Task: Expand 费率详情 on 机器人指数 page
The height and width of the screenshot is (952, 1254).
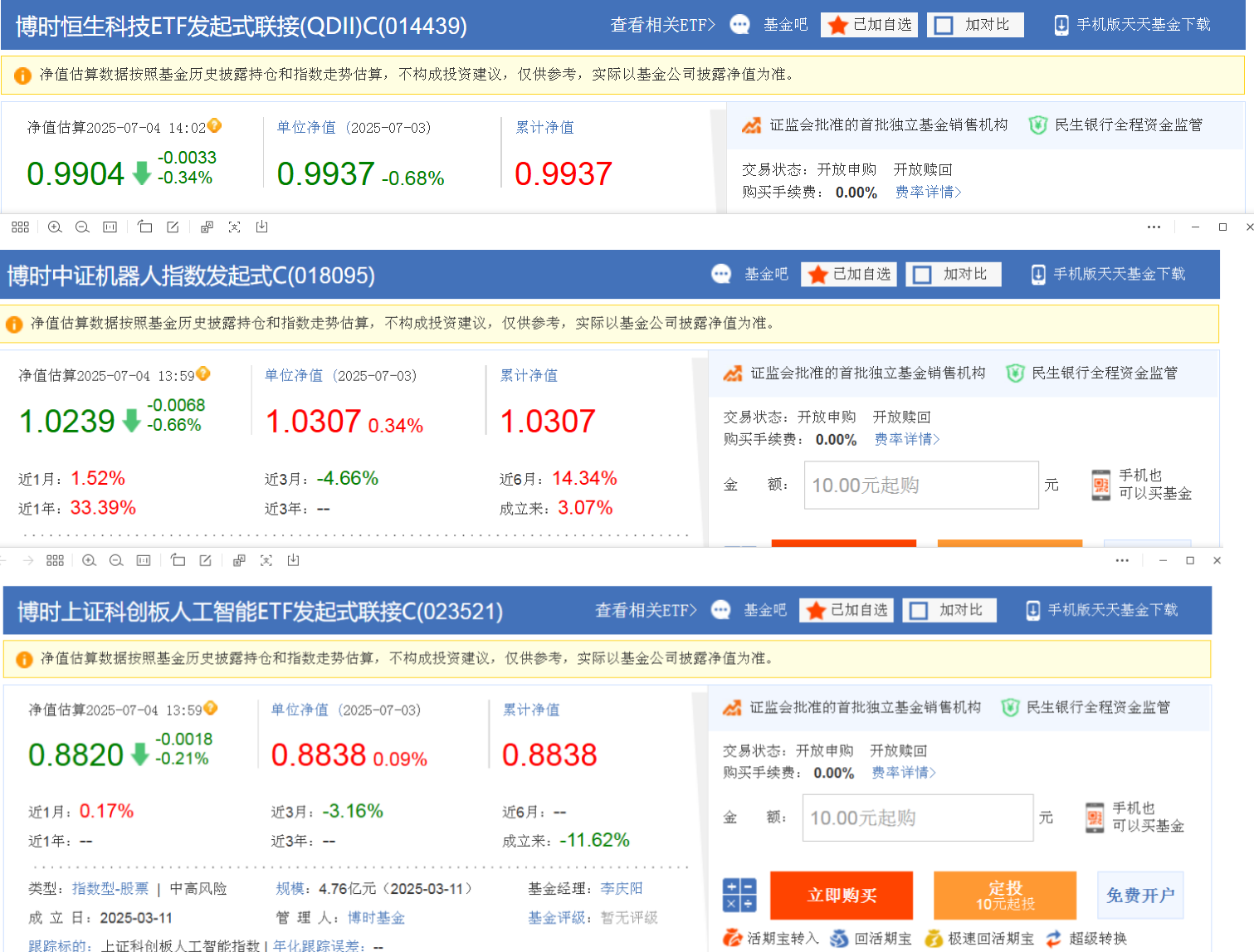Action: (x=907, y=439)
